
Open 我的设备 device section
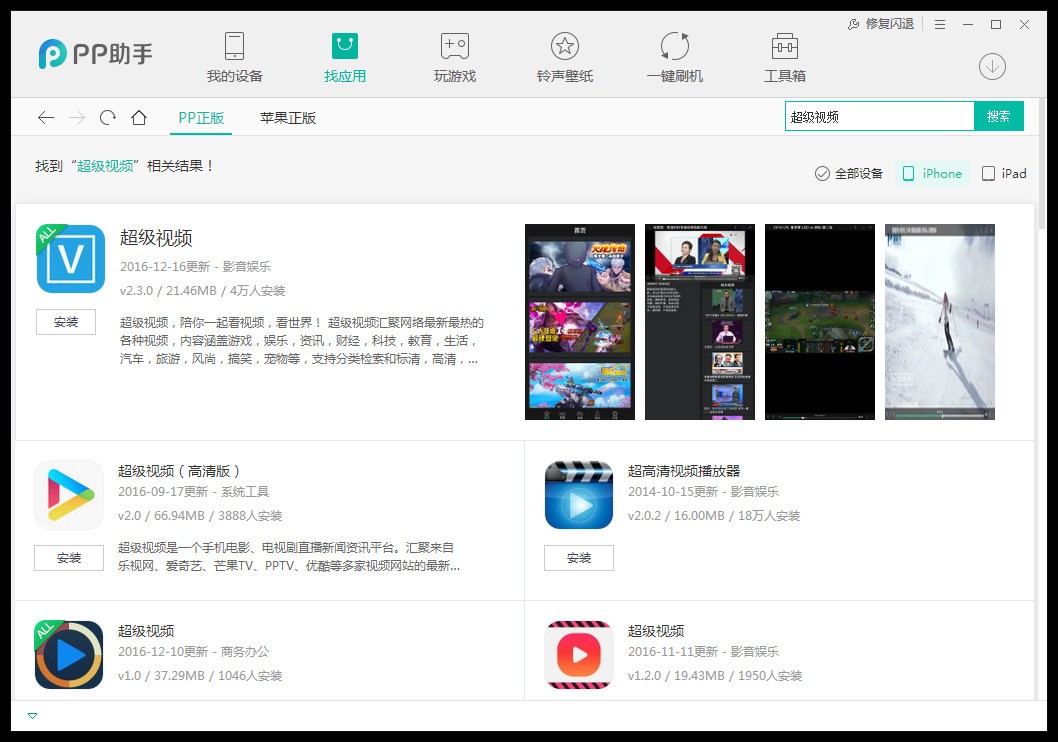coord(234,58)
